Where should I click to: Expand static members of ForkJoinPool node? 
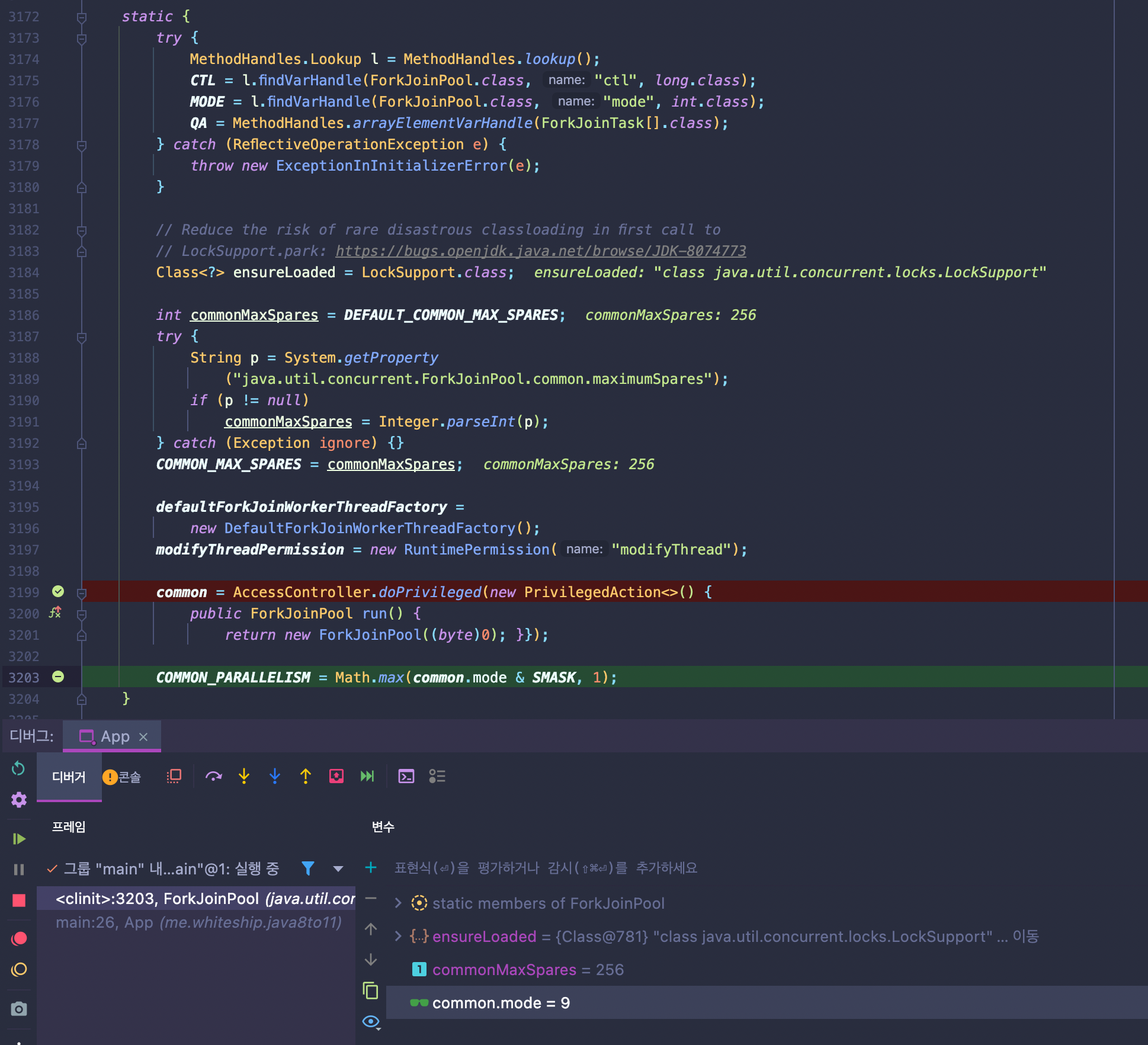tap(398, 903)
